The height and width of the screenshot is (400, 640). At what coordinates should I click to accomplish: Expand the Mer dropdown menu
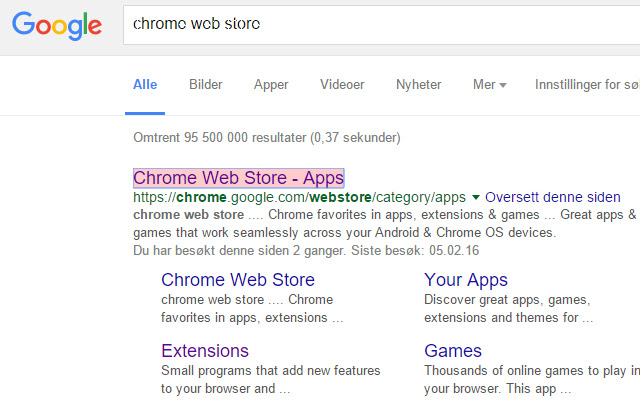click(489, 84)
